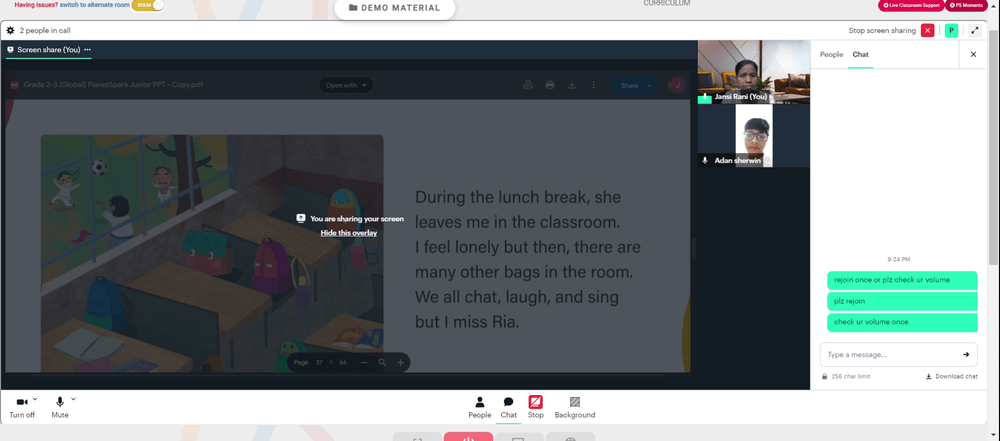Viewport: 1000px width, 441px height.
Task: Expand microphone options chevron
Action: point(73,399)
